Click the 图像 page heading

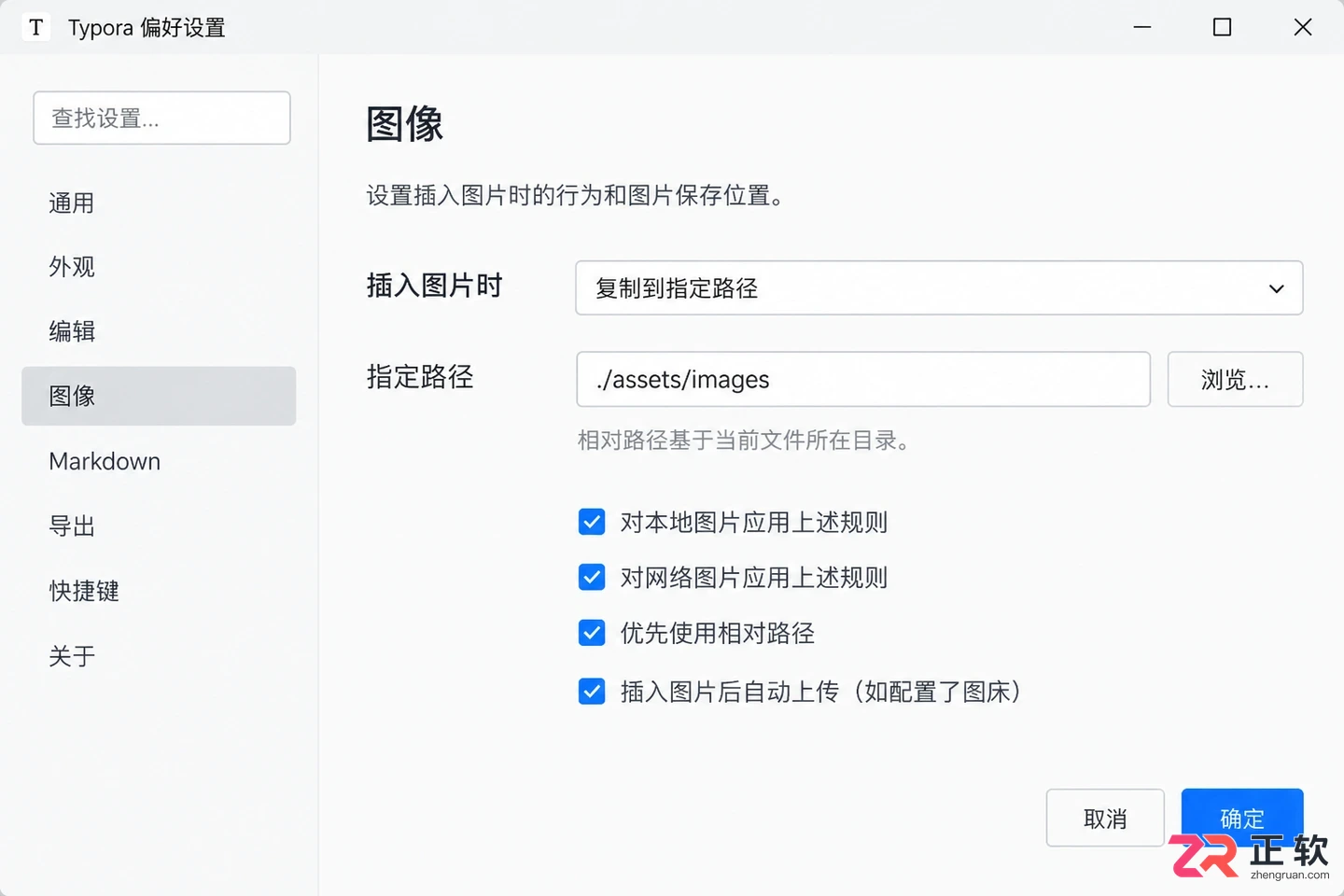click(x=405, y=124)
